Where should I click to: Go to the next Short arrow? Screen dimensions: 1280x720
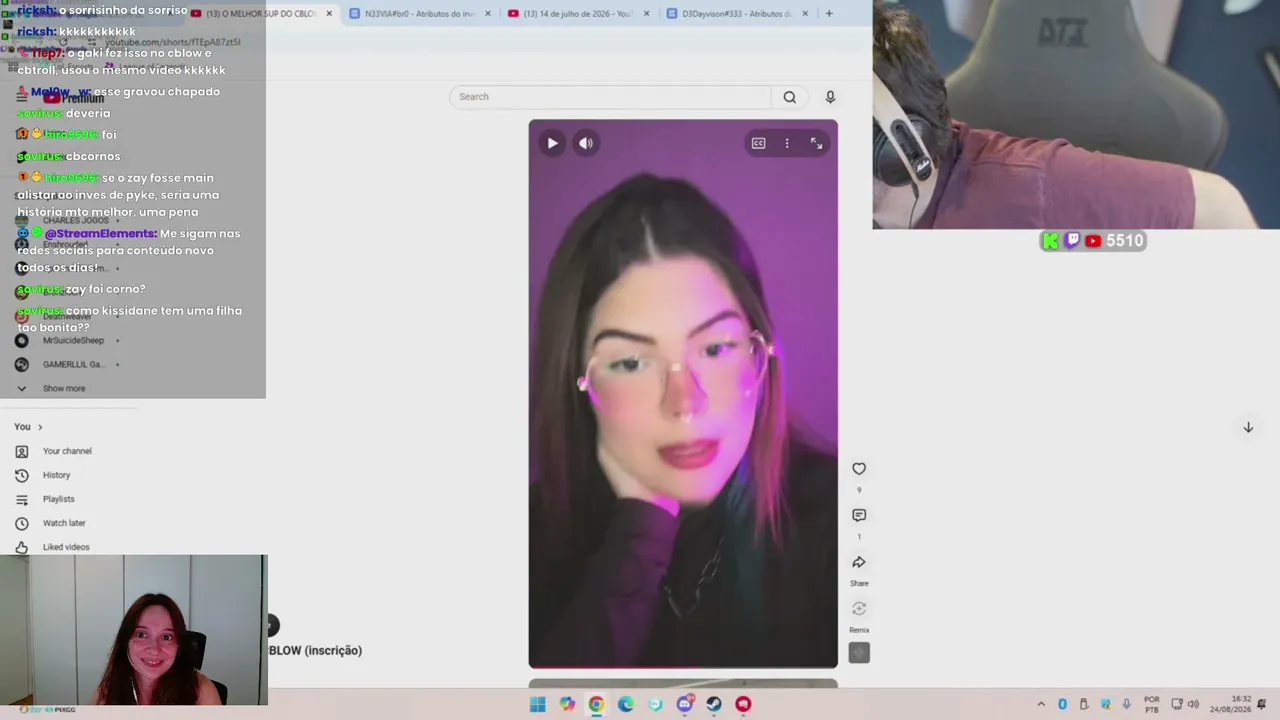pyautogui.click(x=1248, y=427)
